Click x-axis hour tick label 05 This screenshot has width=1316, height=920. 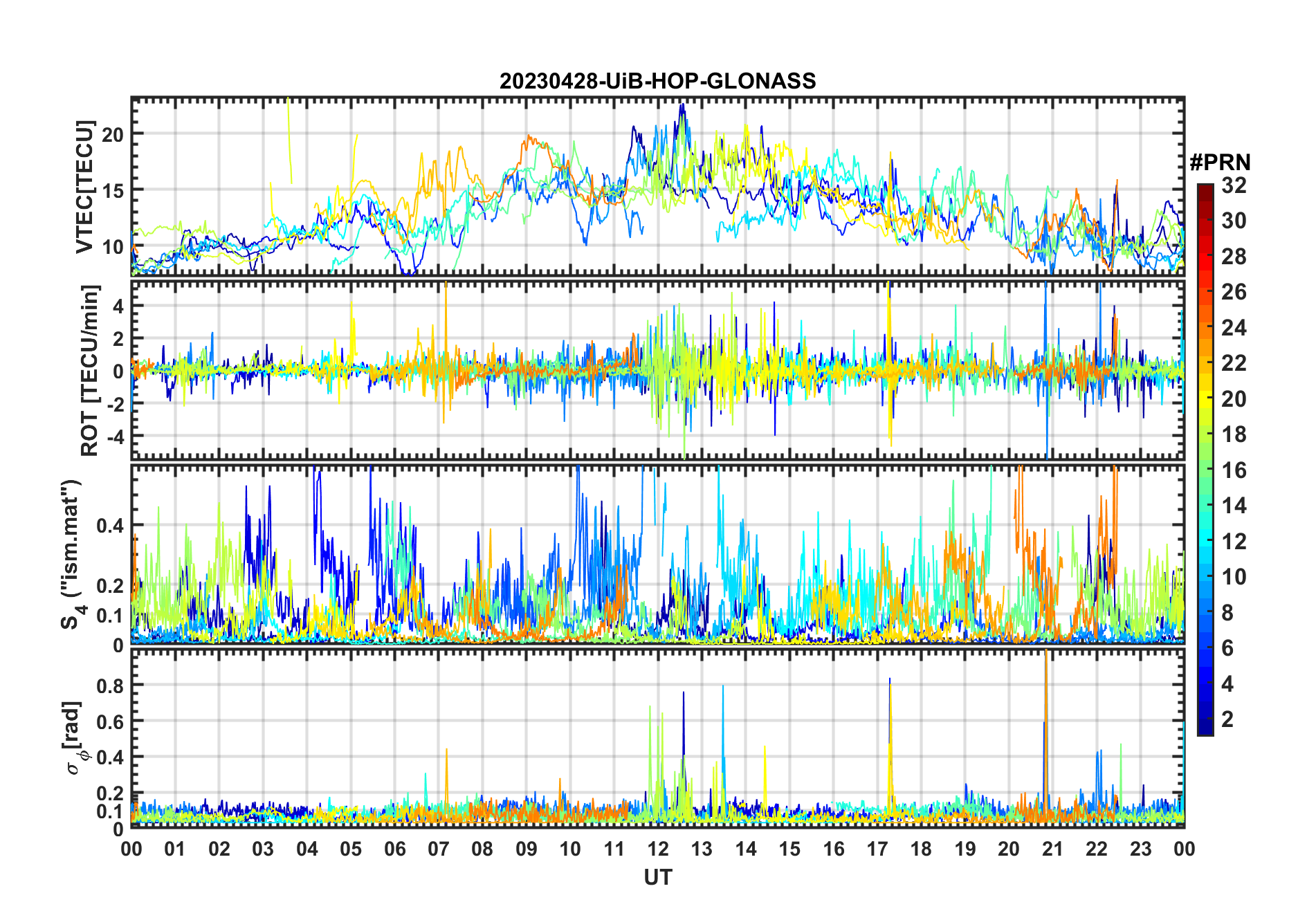click(x=351, y=849)
